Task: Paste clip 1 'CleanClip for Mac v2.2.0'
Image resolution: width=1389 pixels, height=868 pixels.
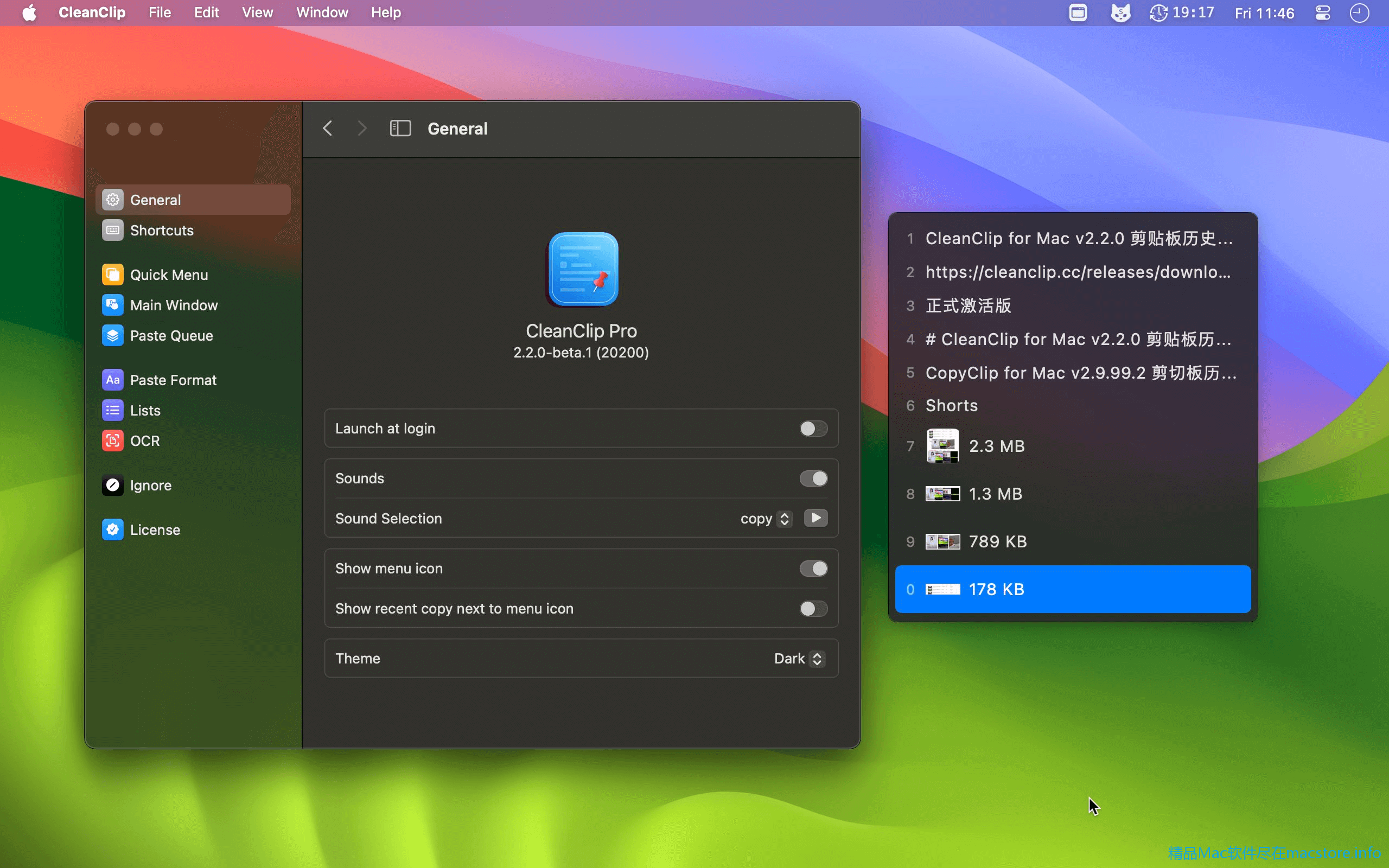Action: (x=1073, y=238)
